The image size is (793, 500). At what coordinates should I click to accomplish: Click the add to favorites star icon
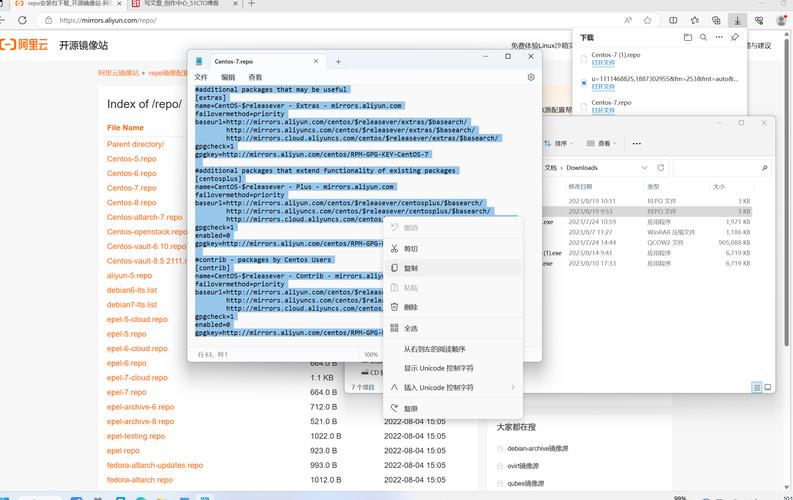tap(647, 20)
